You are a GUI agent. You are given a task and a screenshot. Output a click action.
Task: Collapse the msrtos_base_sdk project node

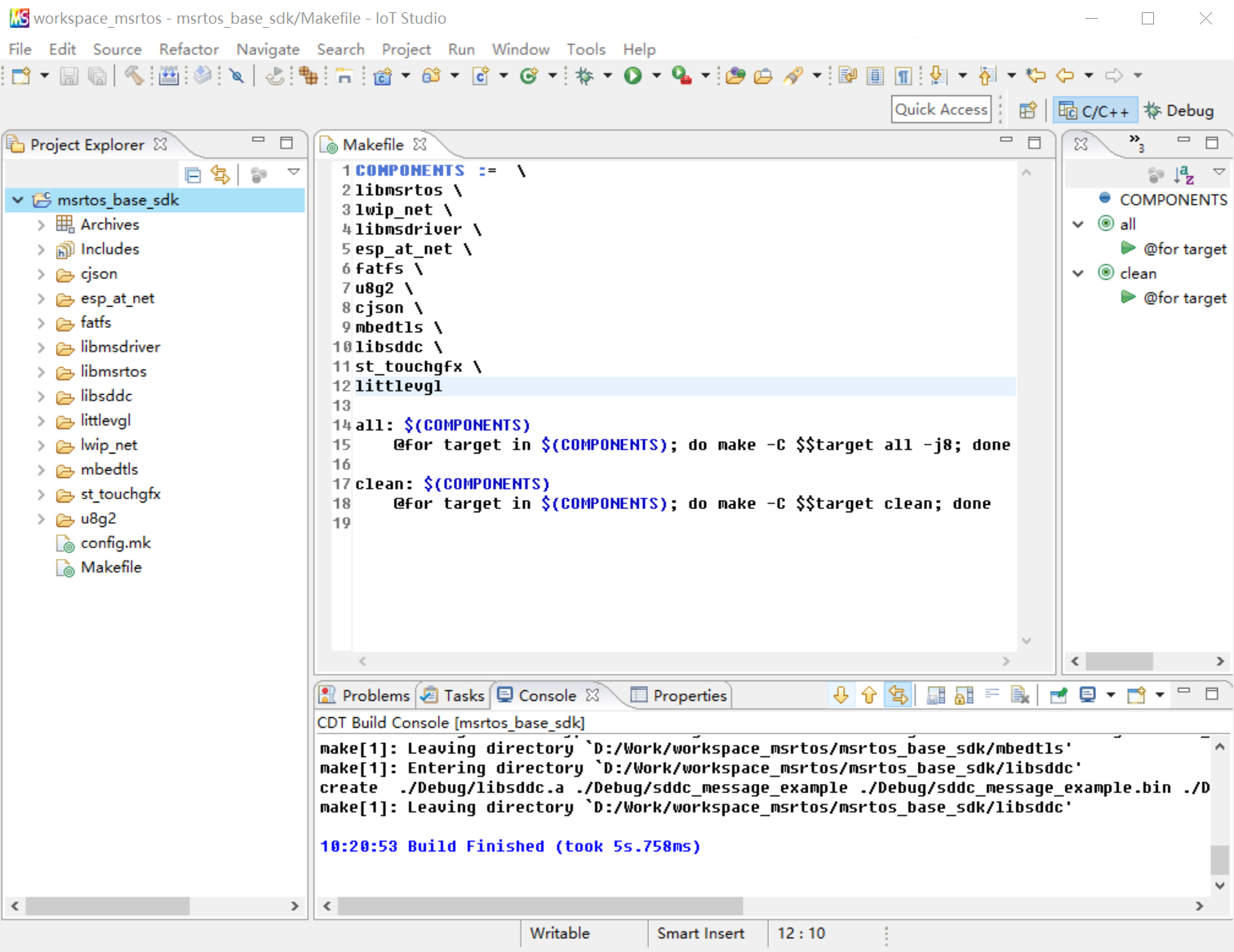18,200
